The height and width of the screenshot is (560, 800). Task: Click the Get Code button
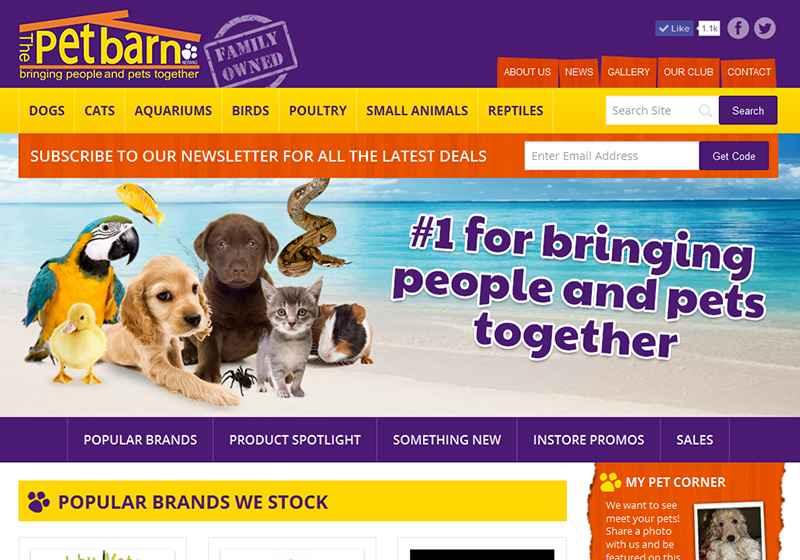tap(734, 156)
